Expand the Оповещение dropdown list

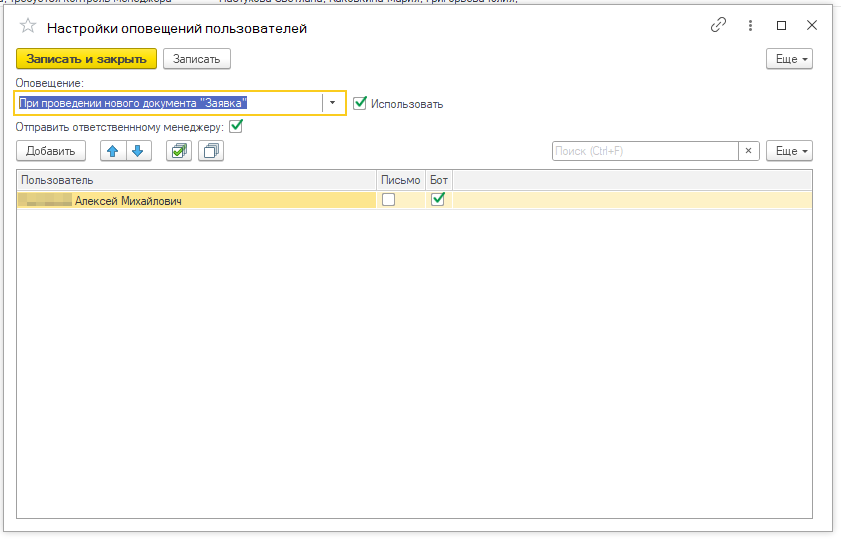[x=333, y=103]
